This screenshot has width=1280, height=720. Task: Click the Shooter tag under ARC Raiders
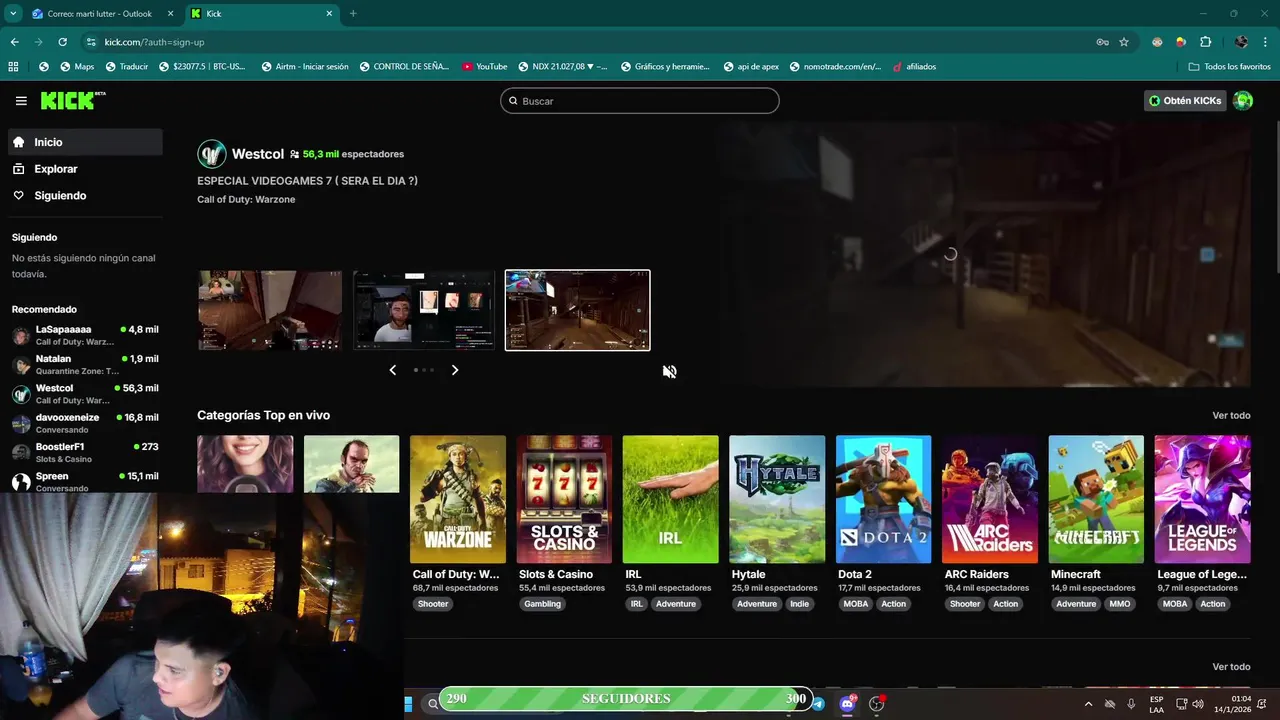point(965,604)
